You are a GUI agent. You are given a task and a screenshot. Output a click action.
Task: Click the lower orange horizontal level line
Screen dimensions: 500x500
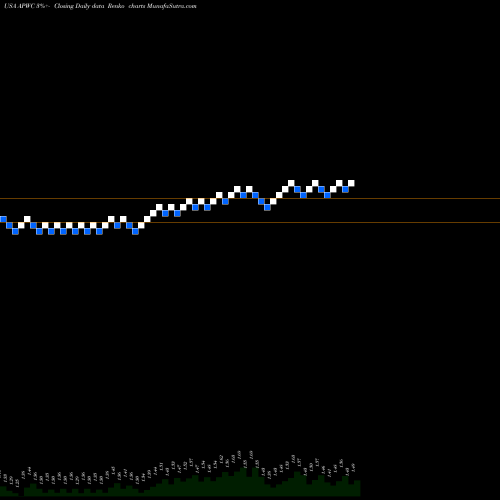250,222
